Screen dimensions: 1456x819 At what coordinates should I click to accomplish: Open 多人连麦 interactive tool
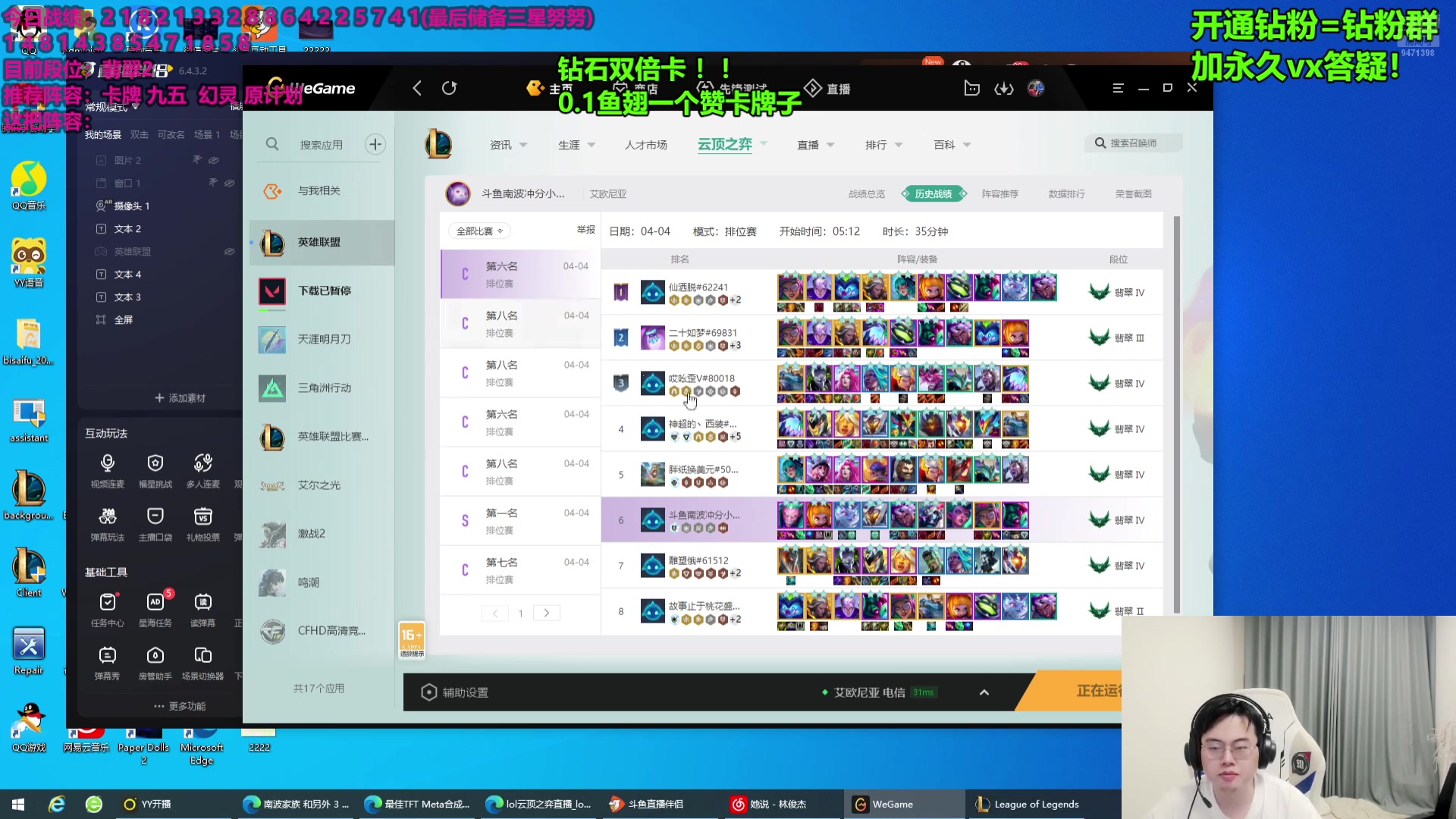pos(203,470)
